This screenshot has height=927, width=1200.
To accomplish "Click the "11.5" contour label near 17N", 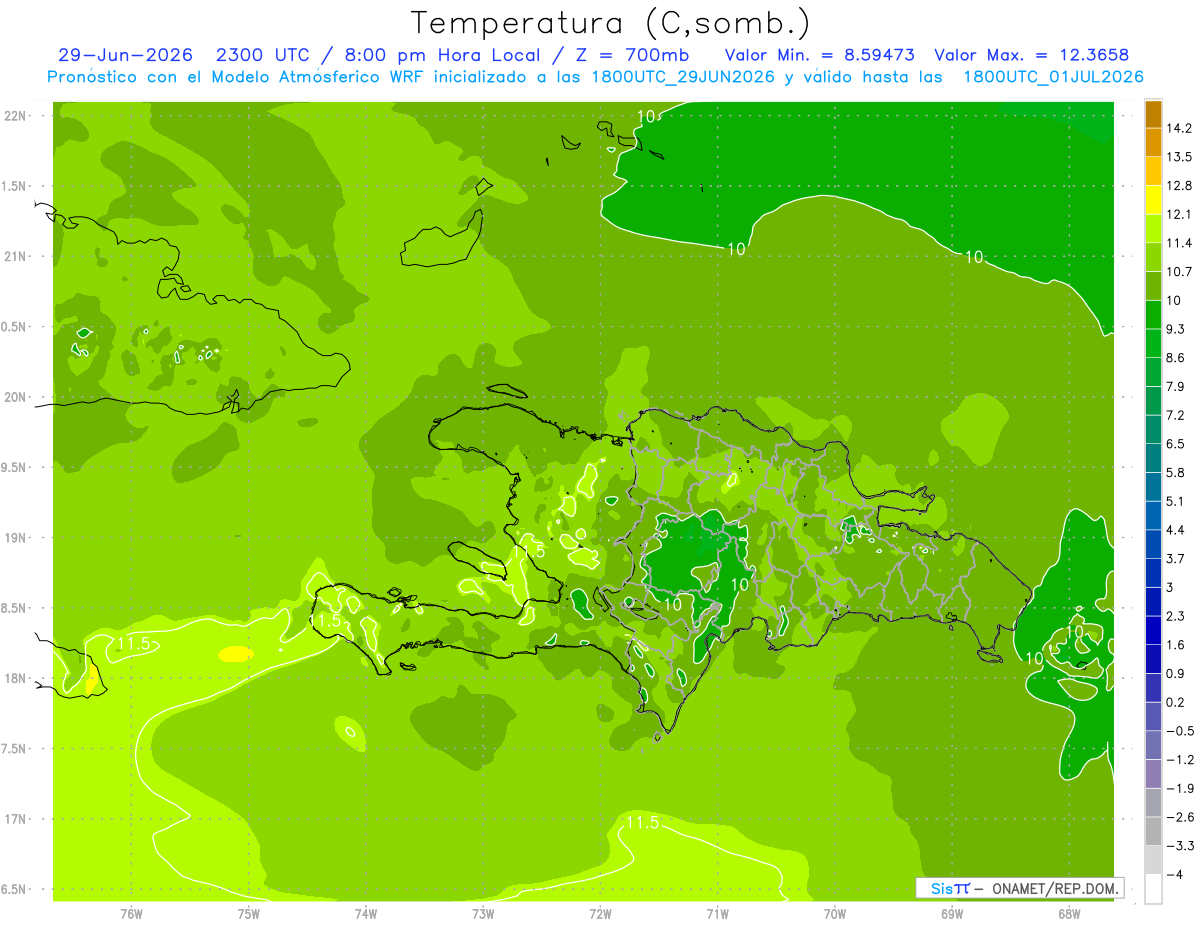I will coord(642,823).
